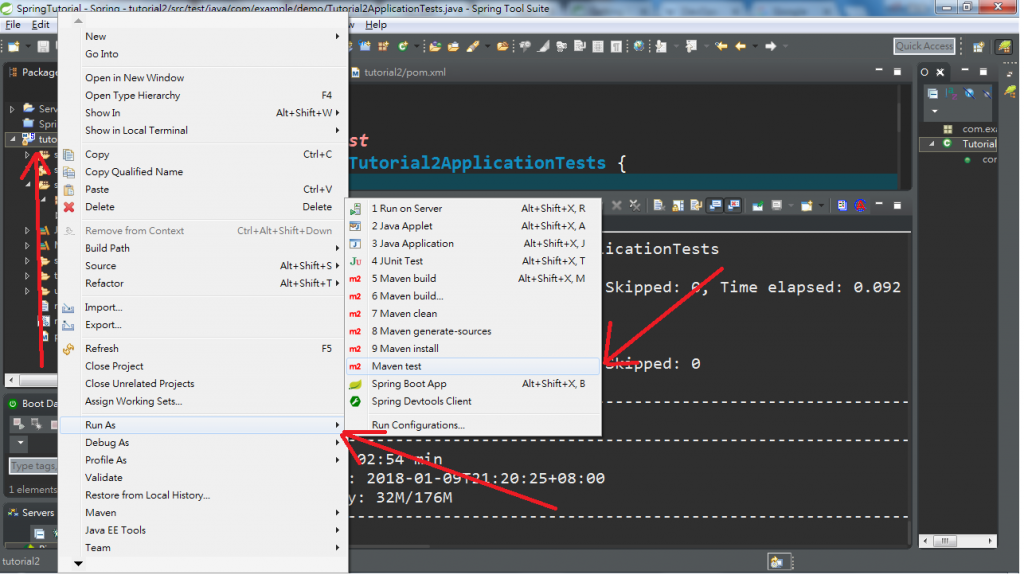Click Copy Qualified Name
Image resolution: width=1024 pixels, height=575 pixels.
[203, 172]
